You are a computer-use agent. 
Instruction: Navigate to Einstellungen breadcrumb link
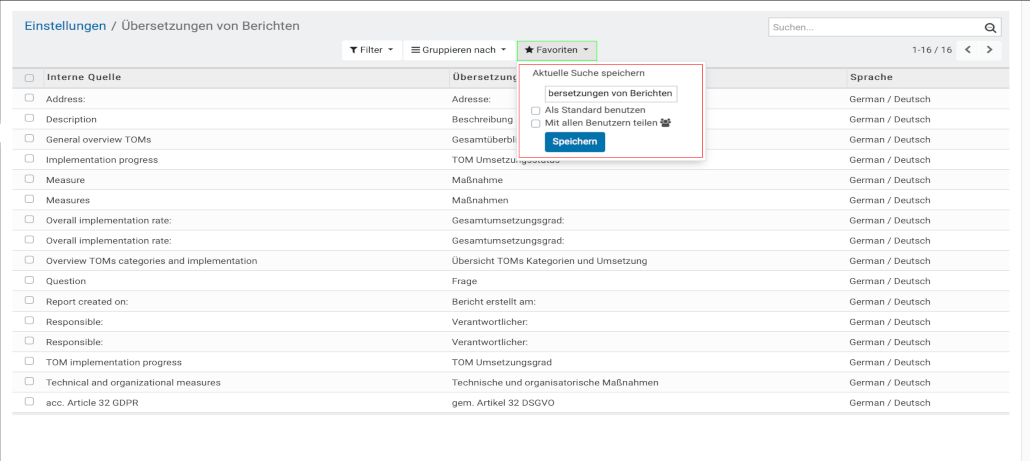pyautogui.click(x=65, y=26)
